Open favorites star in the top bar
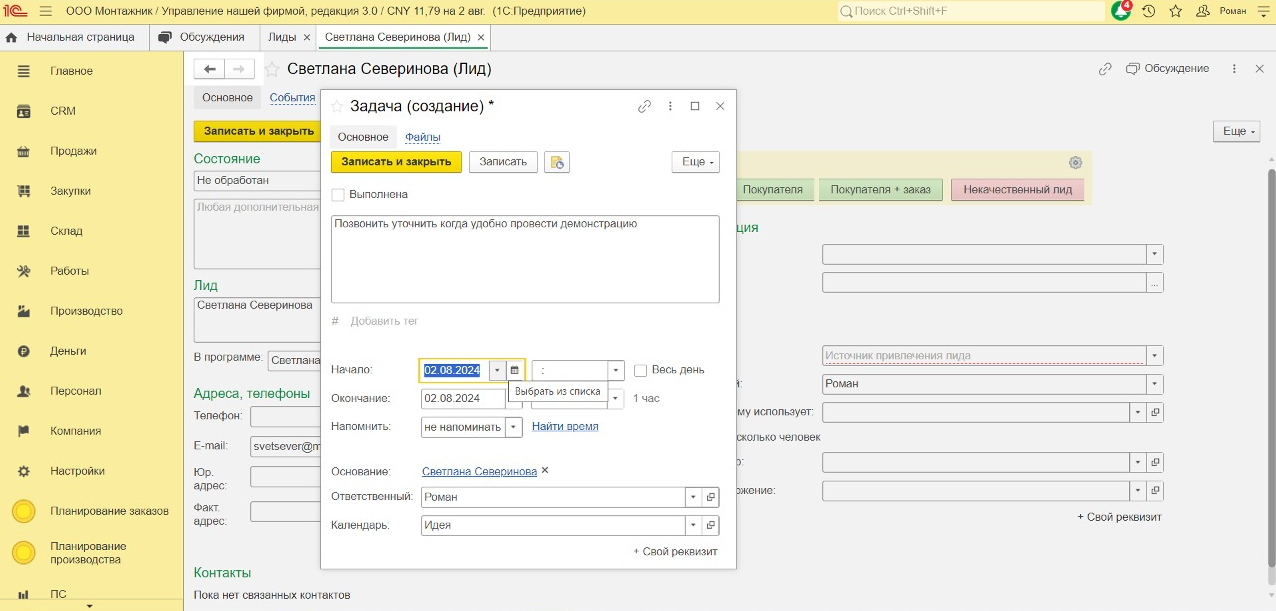Screen dimensions: 1276x611 (x=1176, y=11)
